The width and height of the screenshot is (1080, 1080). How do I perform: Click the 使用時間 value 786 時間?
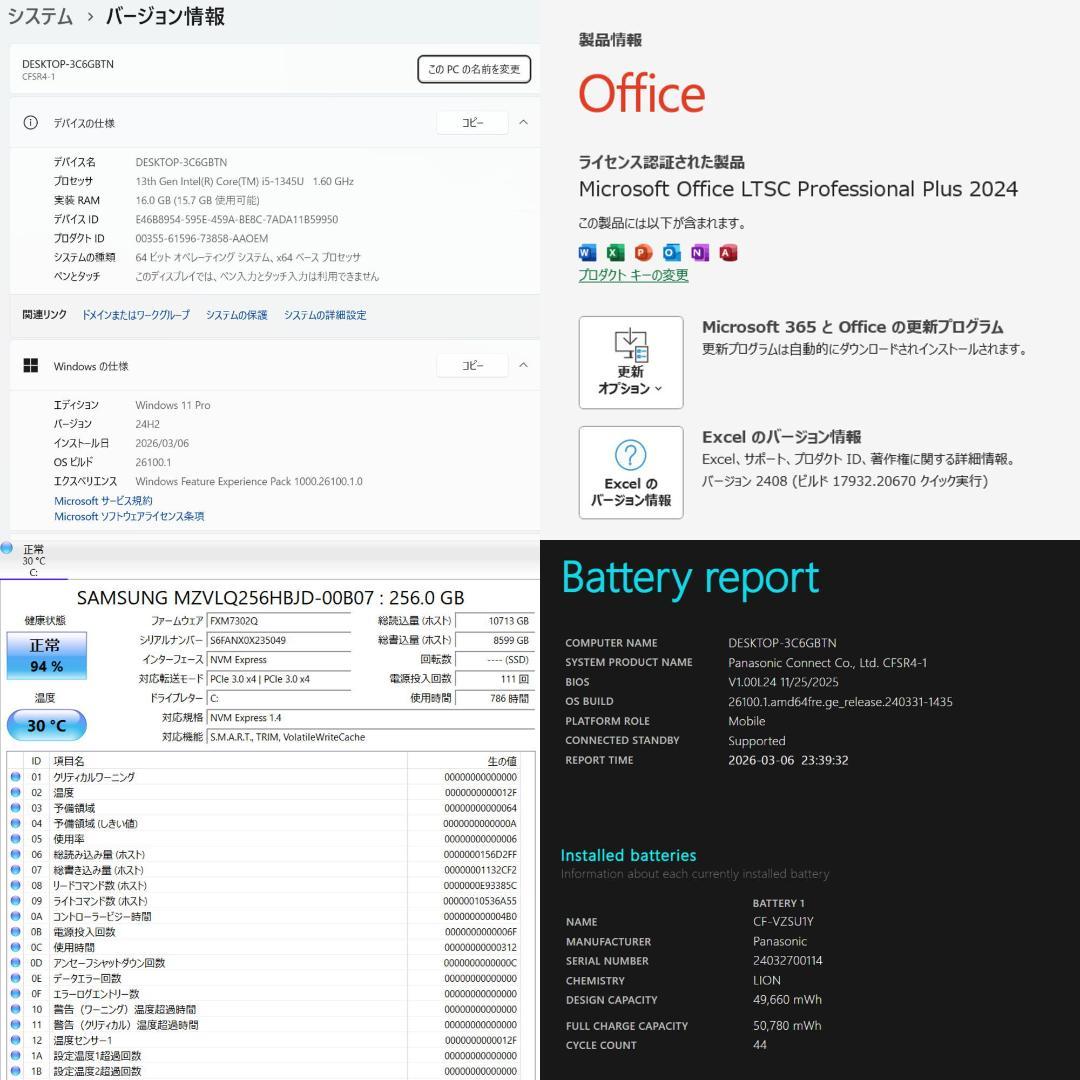coord(495,698)
